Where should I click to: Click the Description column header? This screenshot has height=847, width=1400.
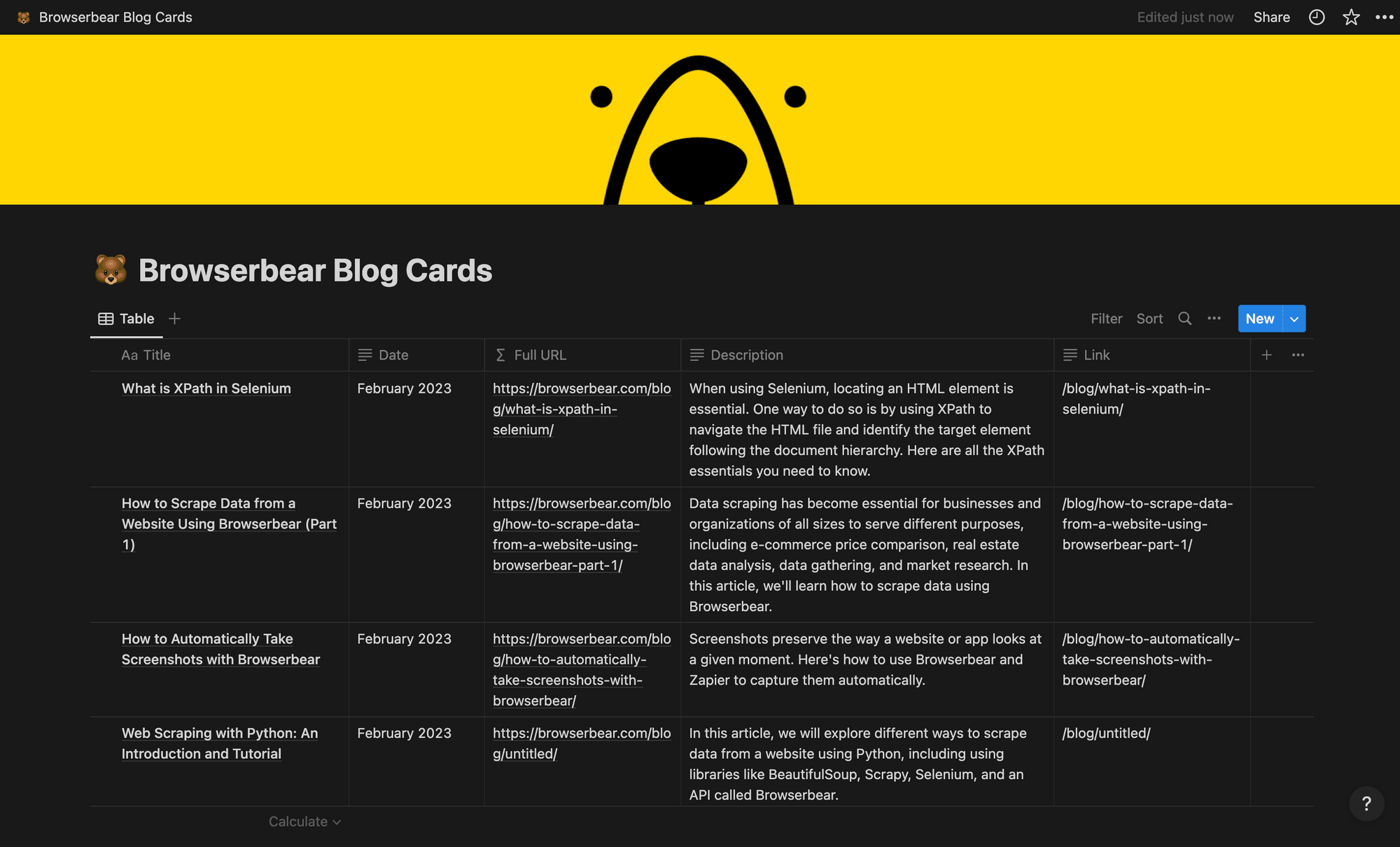(x=747, y=354)
